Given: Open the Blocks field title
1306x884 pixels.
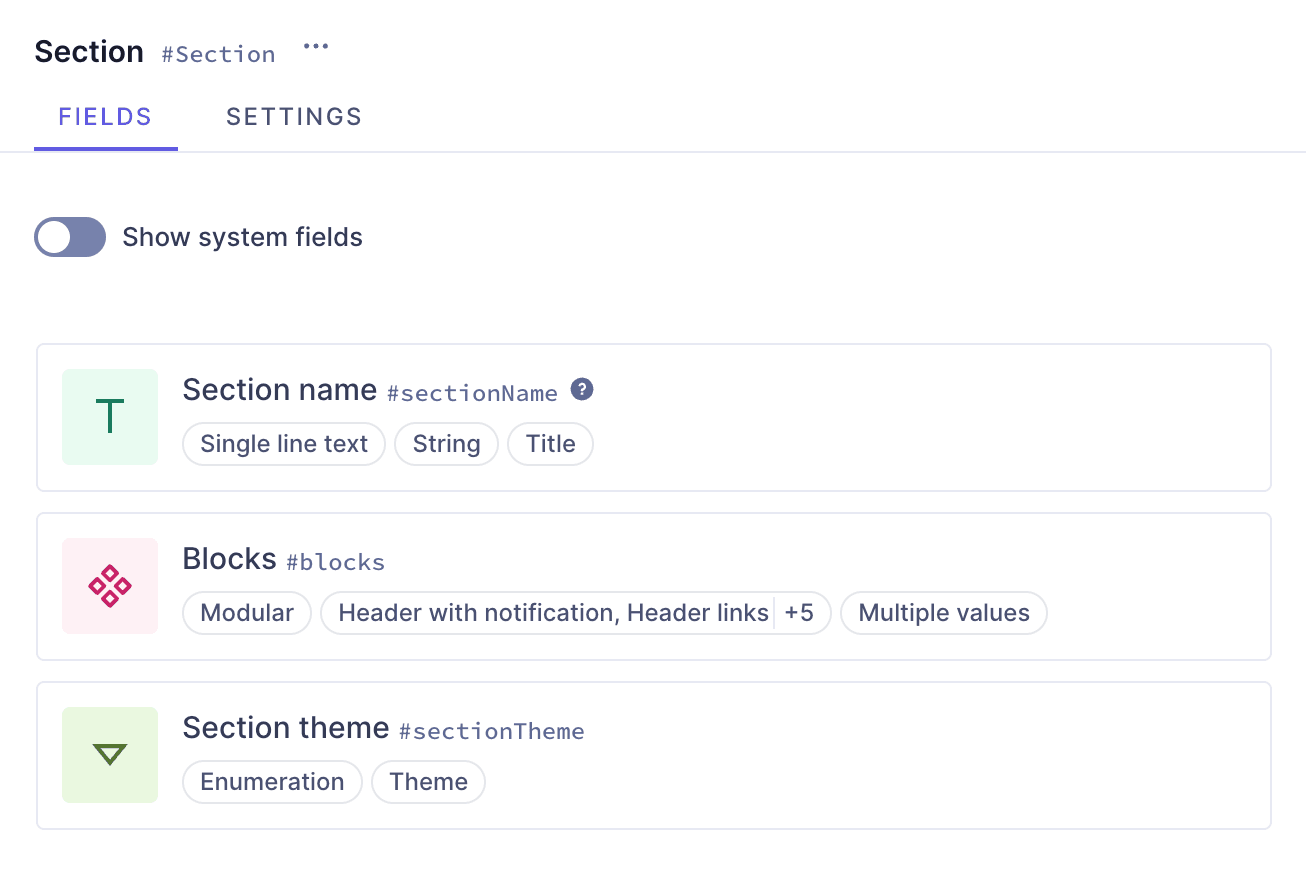Looking at the screenshot, I should pyautogui.click(x=229, y=559).
